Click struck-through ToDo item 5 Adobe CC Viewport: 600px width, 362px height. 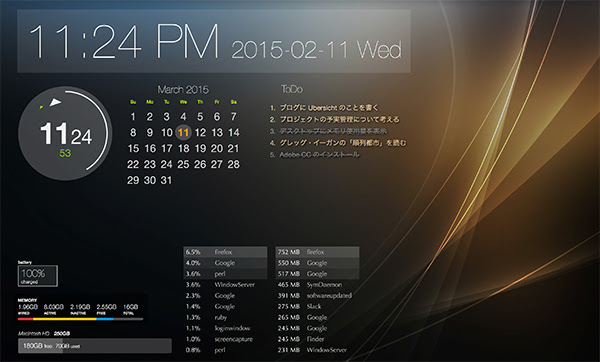click(314, 155)
